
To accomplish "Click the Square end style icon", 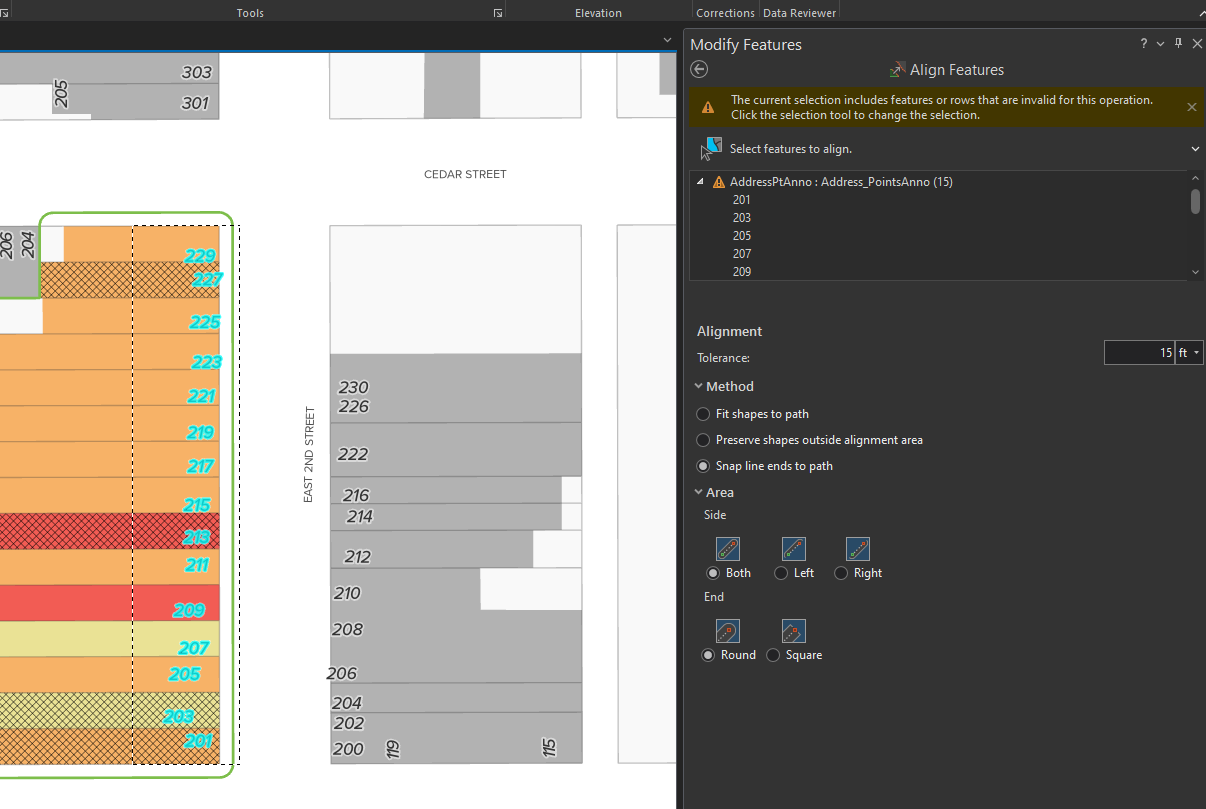I will [x=793, y=630].
